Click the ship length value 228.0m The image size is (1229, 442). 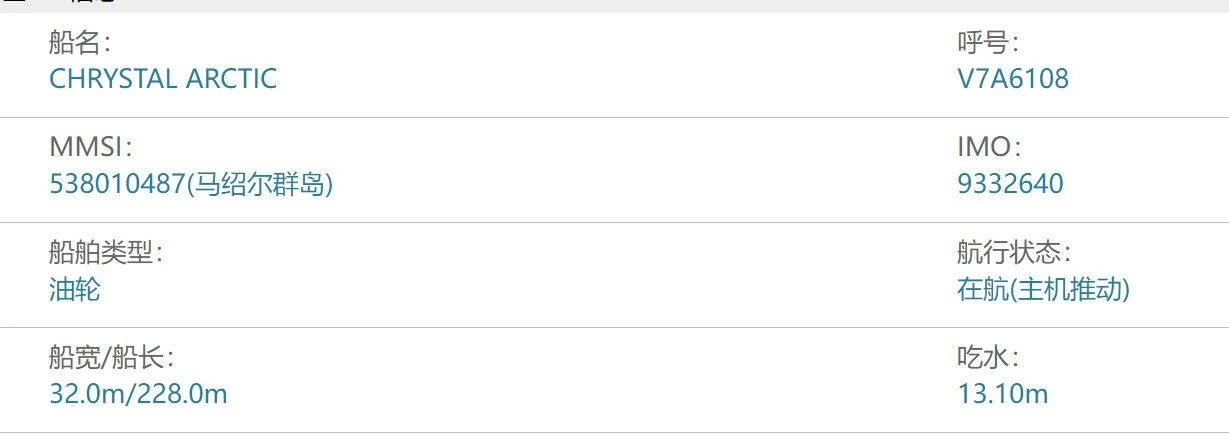[181, 394]
